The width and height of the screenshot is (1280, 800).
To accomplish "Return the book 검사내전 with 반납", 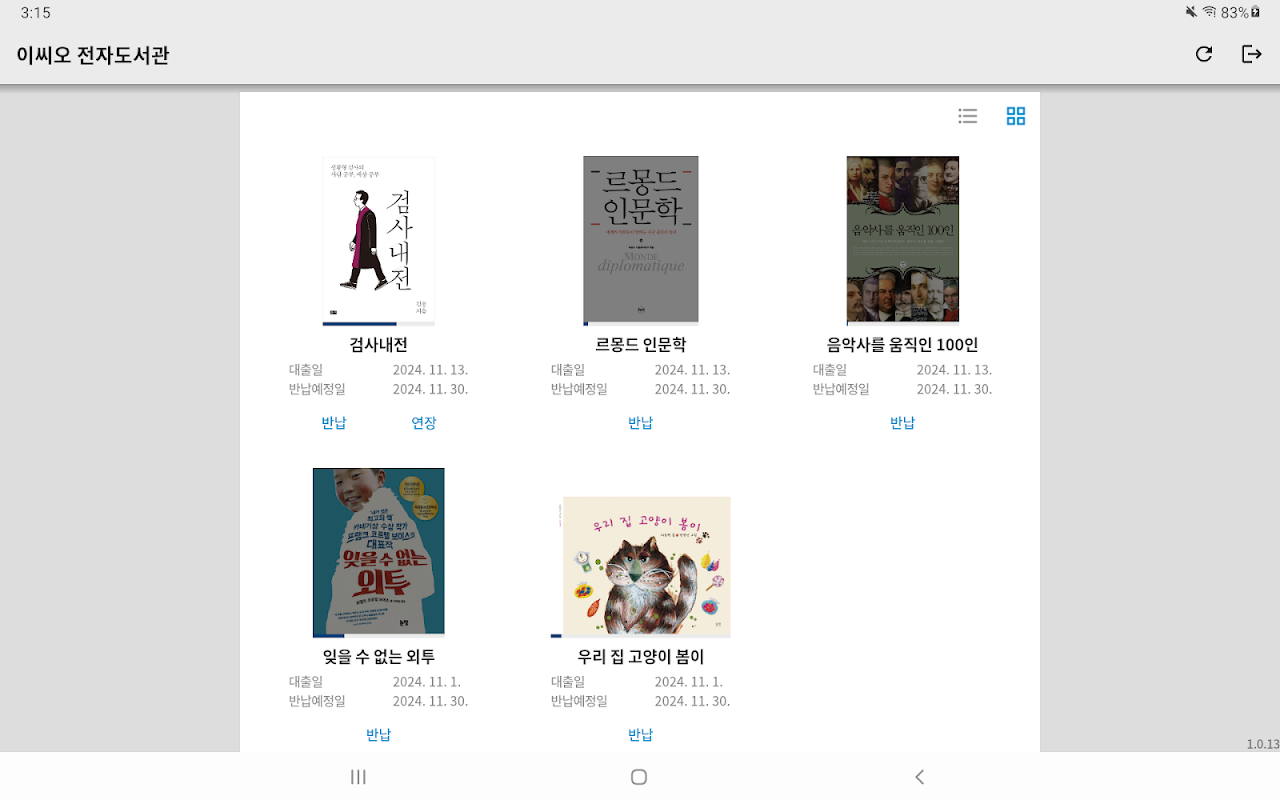I will tap(334, 423).
